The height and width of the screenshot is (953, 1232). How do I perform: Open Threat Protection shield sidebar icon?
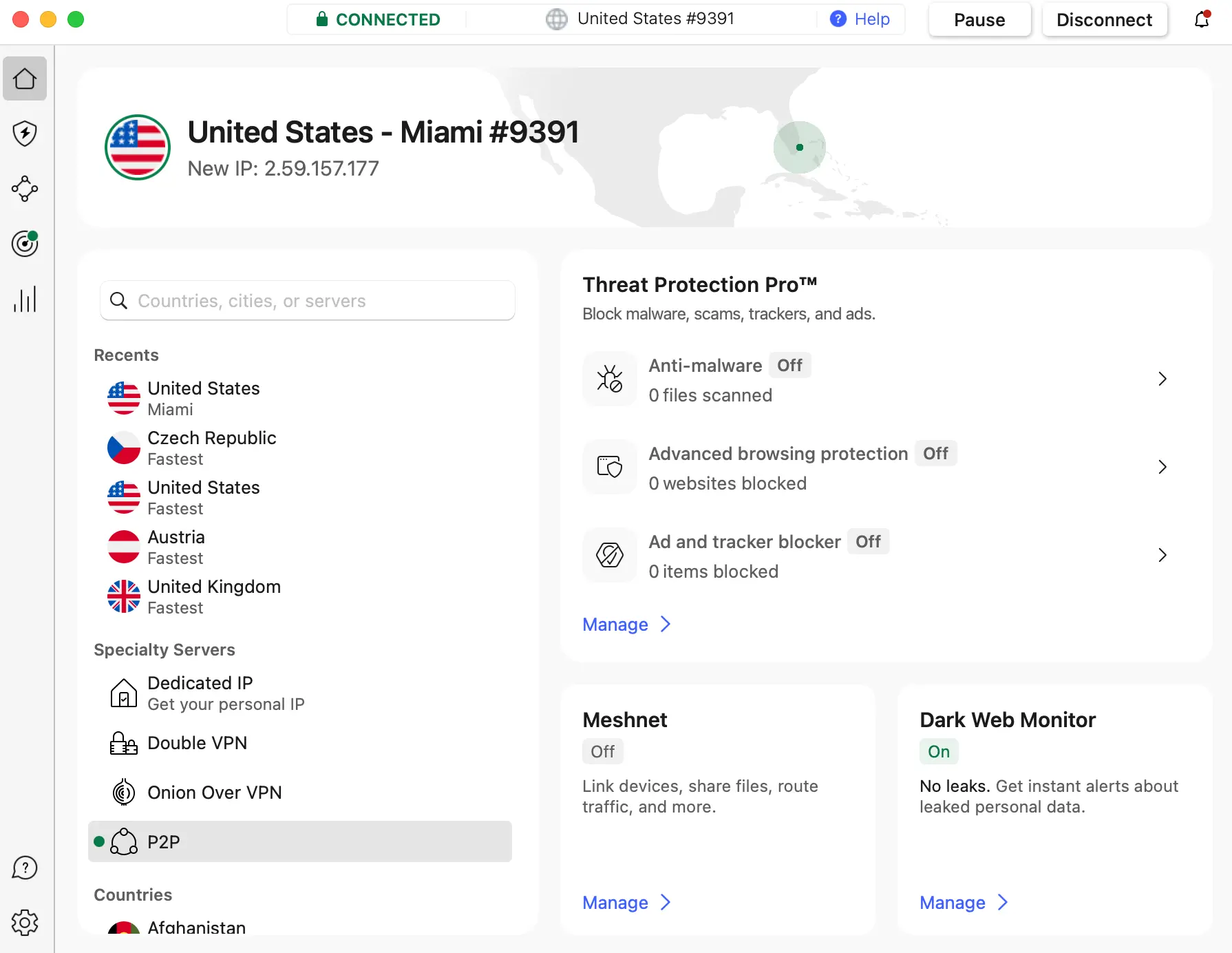(x=25, y=134)
